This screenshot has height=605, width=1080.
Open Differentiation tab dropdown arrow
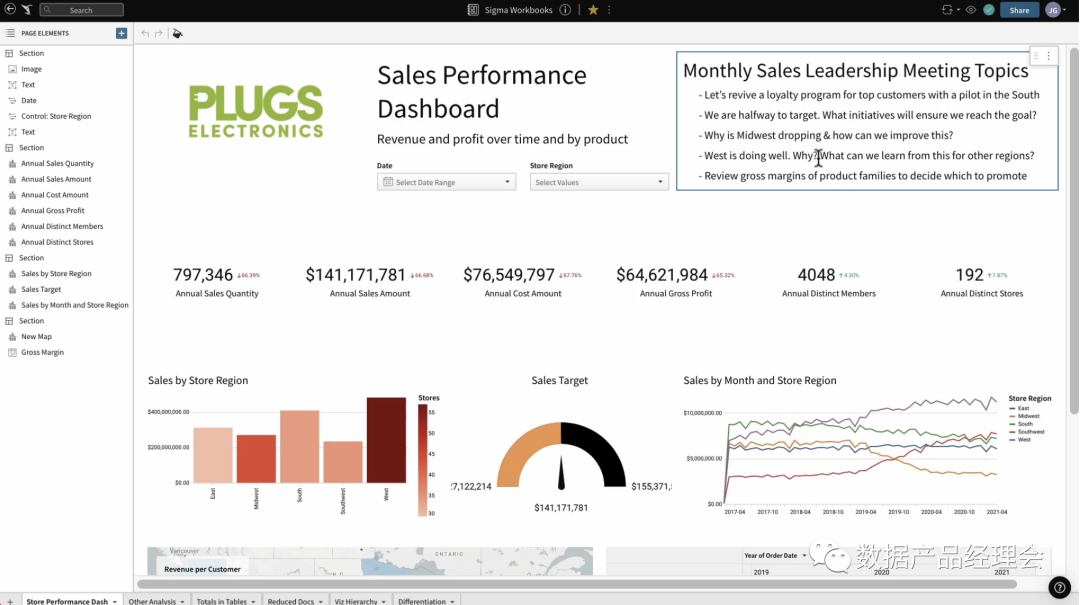point(453,602)
